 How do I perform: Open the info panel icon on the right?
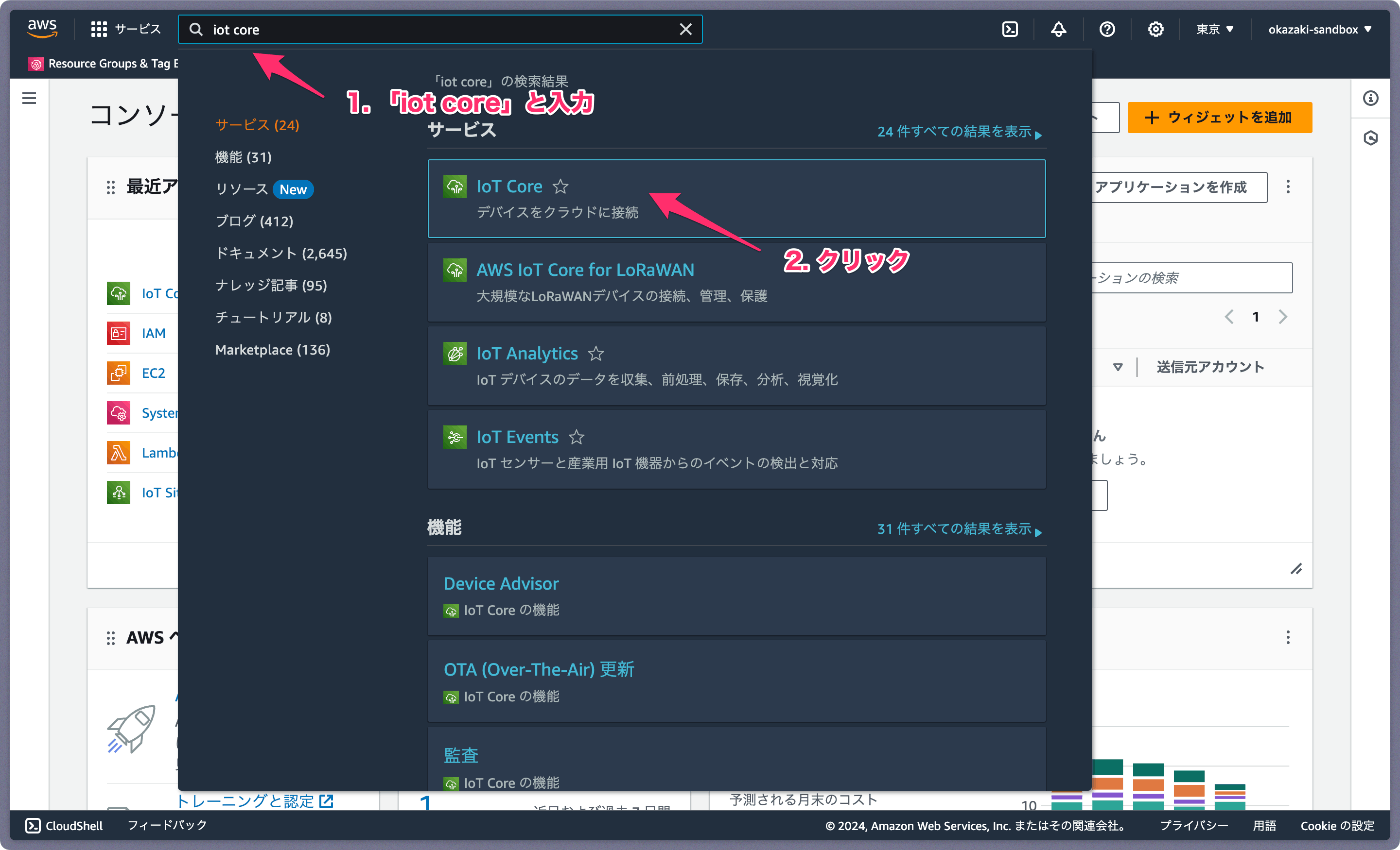pos(1371,98)
